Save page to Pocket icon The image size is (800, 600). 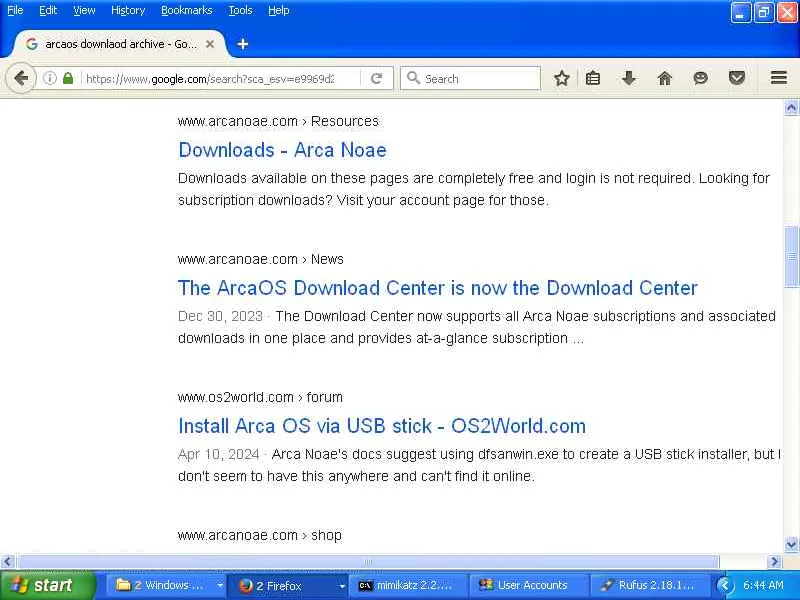[736, 79]
